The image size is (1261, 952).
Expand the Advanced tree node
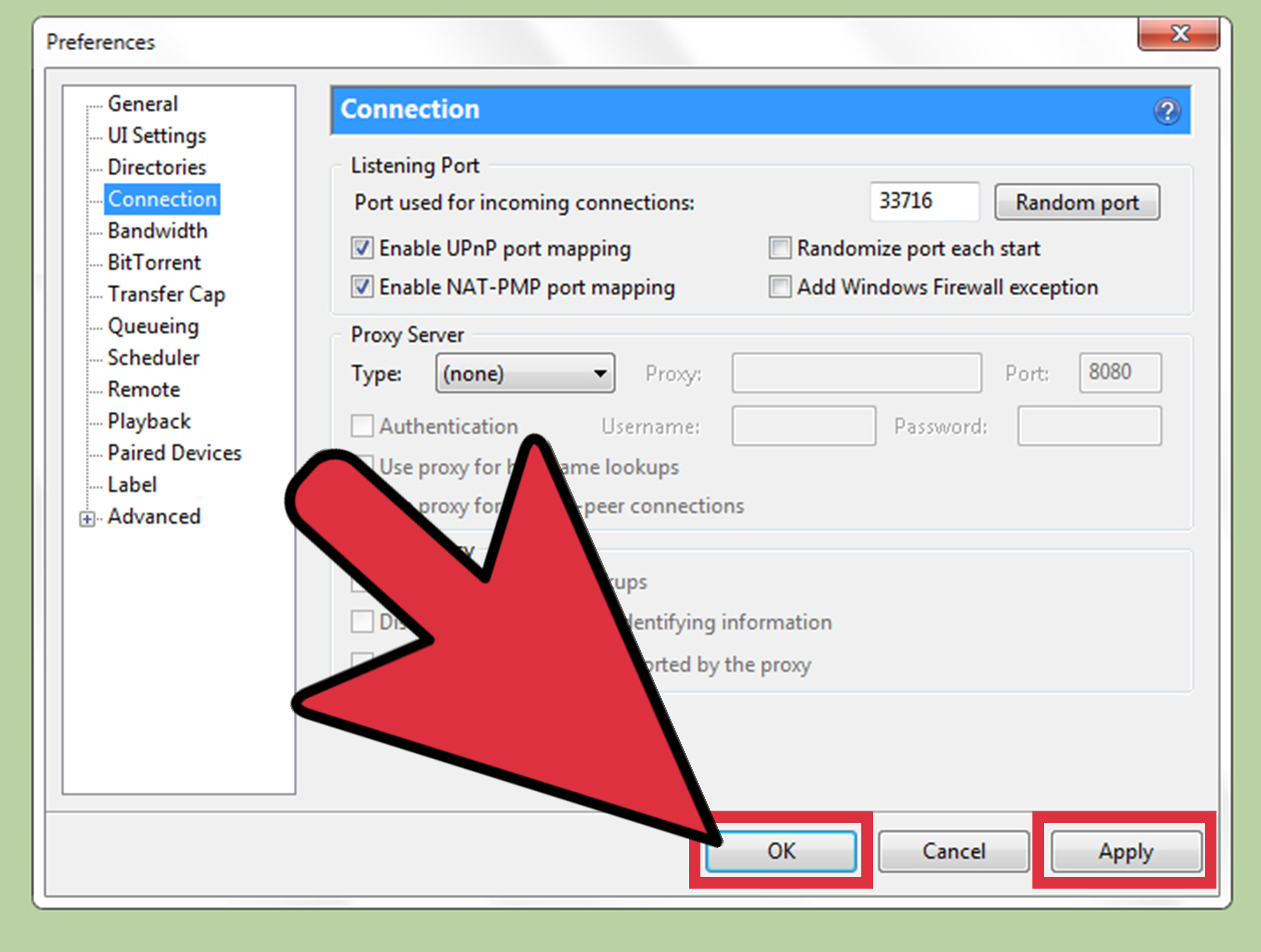tap(87, 518)
